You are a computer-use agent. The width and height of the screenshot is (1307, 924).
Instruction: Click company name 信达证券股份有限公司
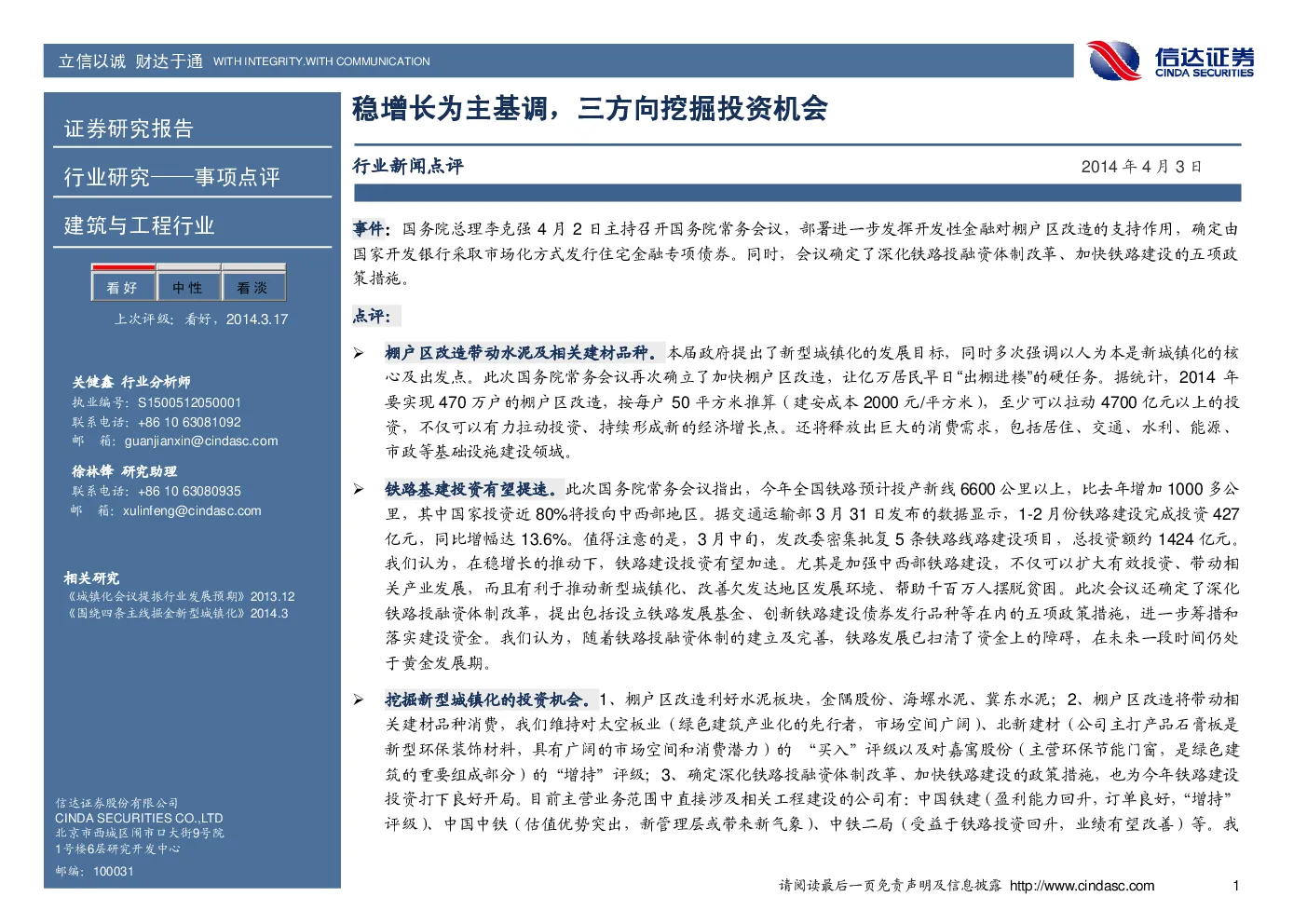pyautogui.click(x=116, y=803)
